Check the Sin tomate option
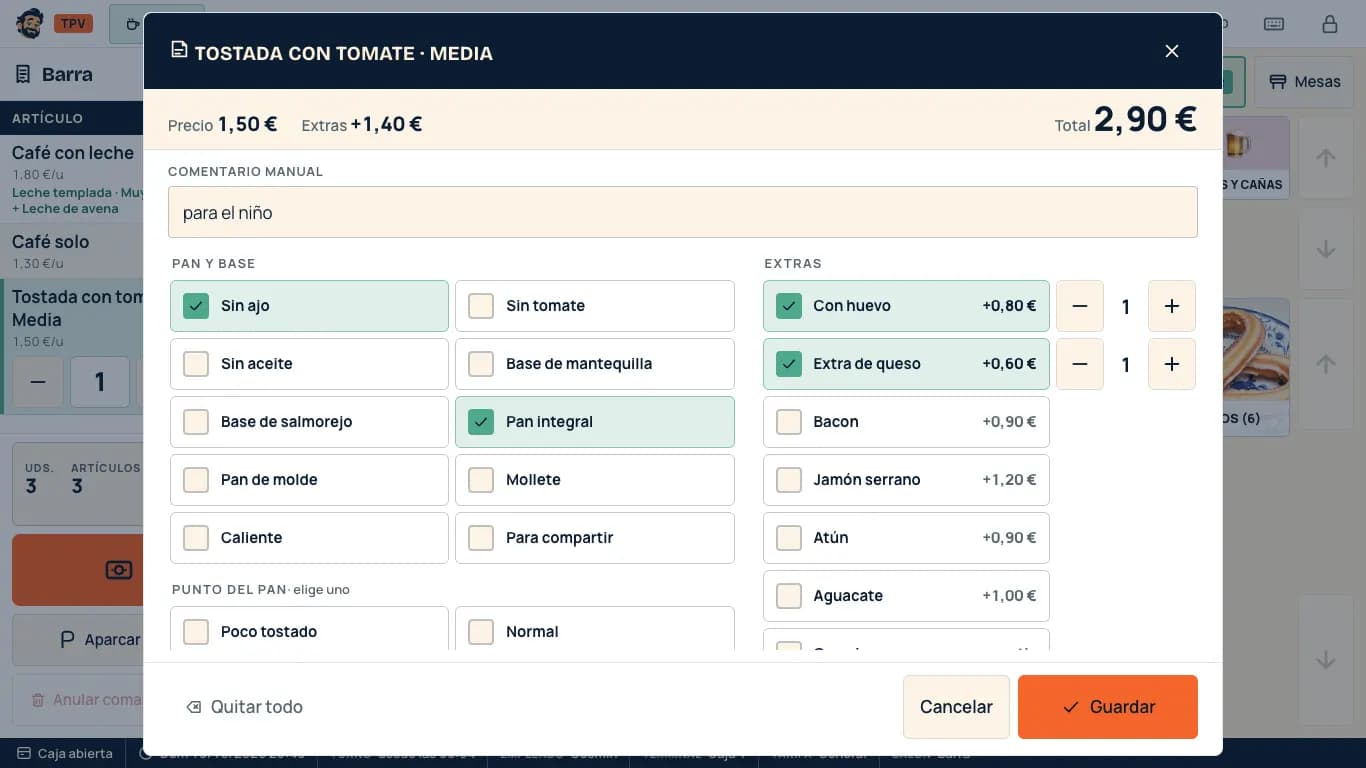Viewport: 1366px width, 768px height. 595,306
